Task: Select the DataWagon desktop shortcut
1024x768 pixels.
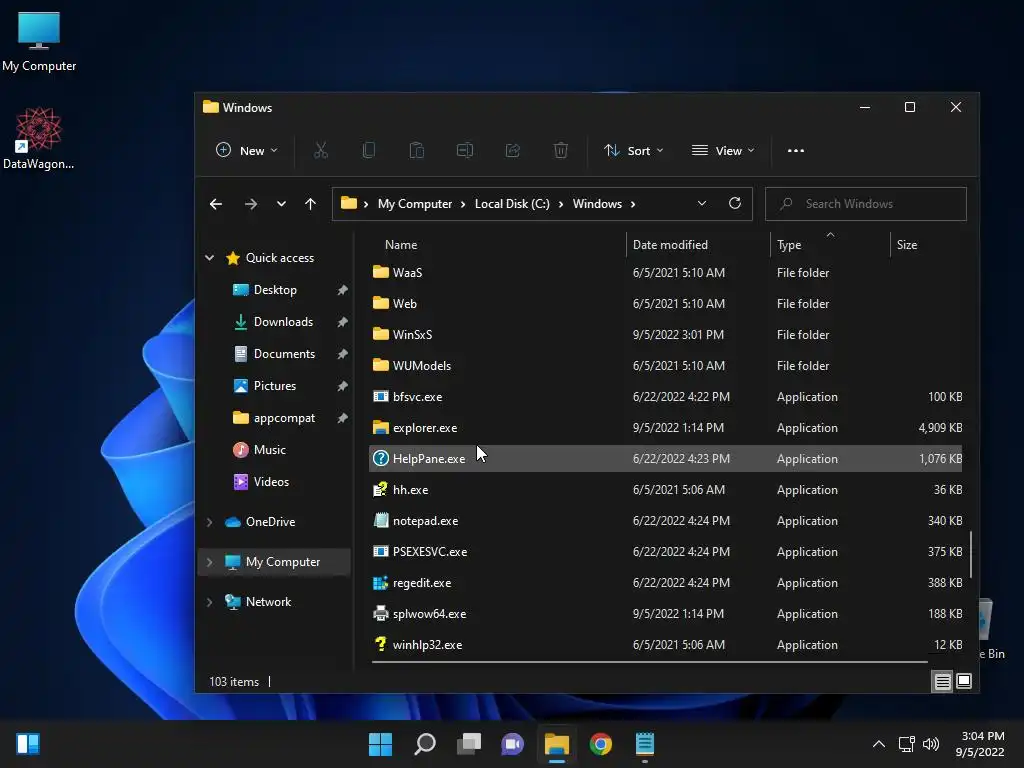Action: point(39,138)
